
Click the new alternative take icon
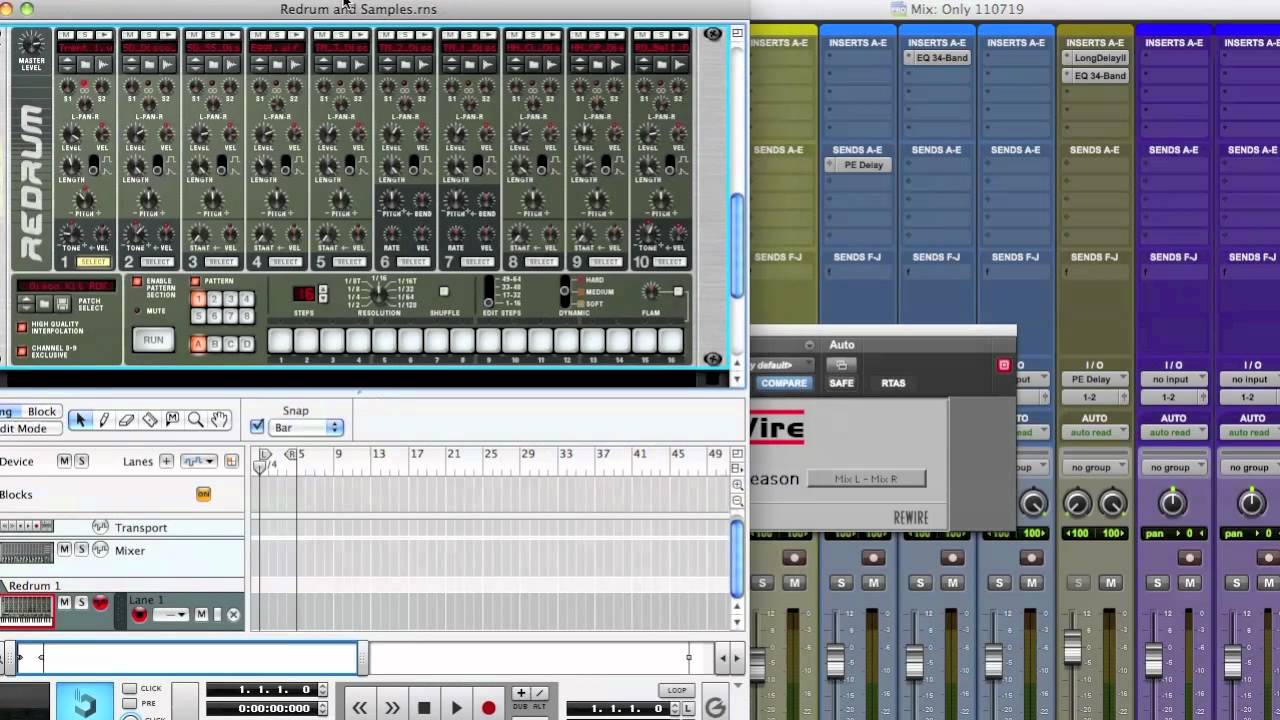(540, 692)
